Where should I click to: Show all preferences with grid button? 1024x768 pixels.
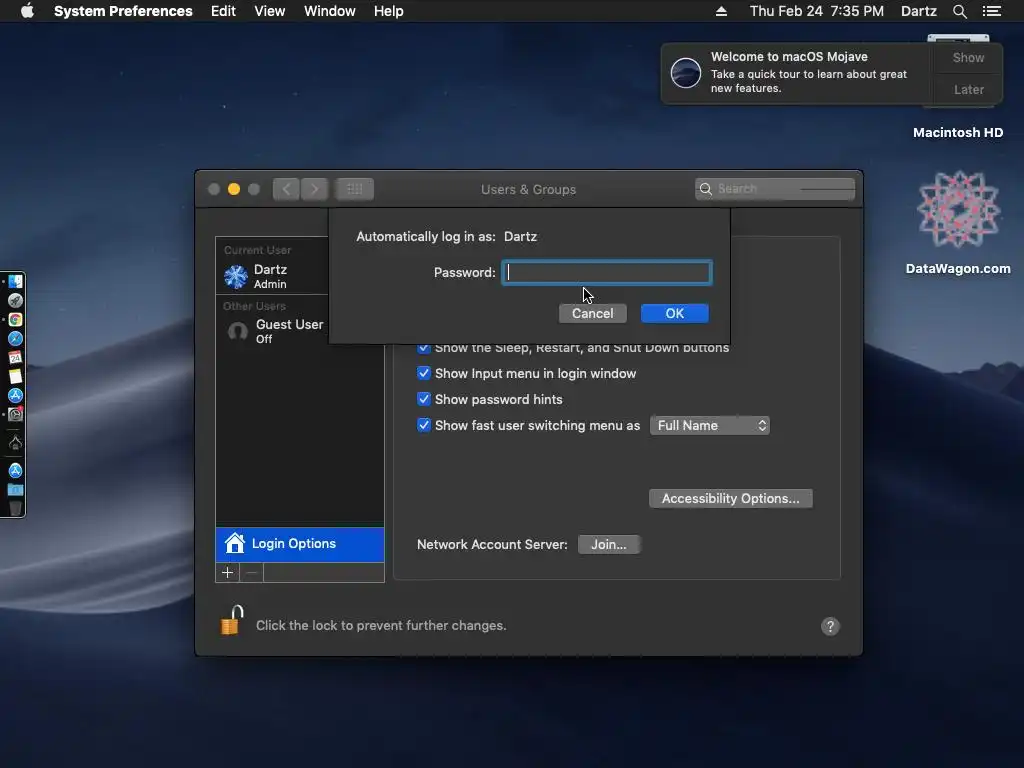pyautogui.click(x=355, y=189)
